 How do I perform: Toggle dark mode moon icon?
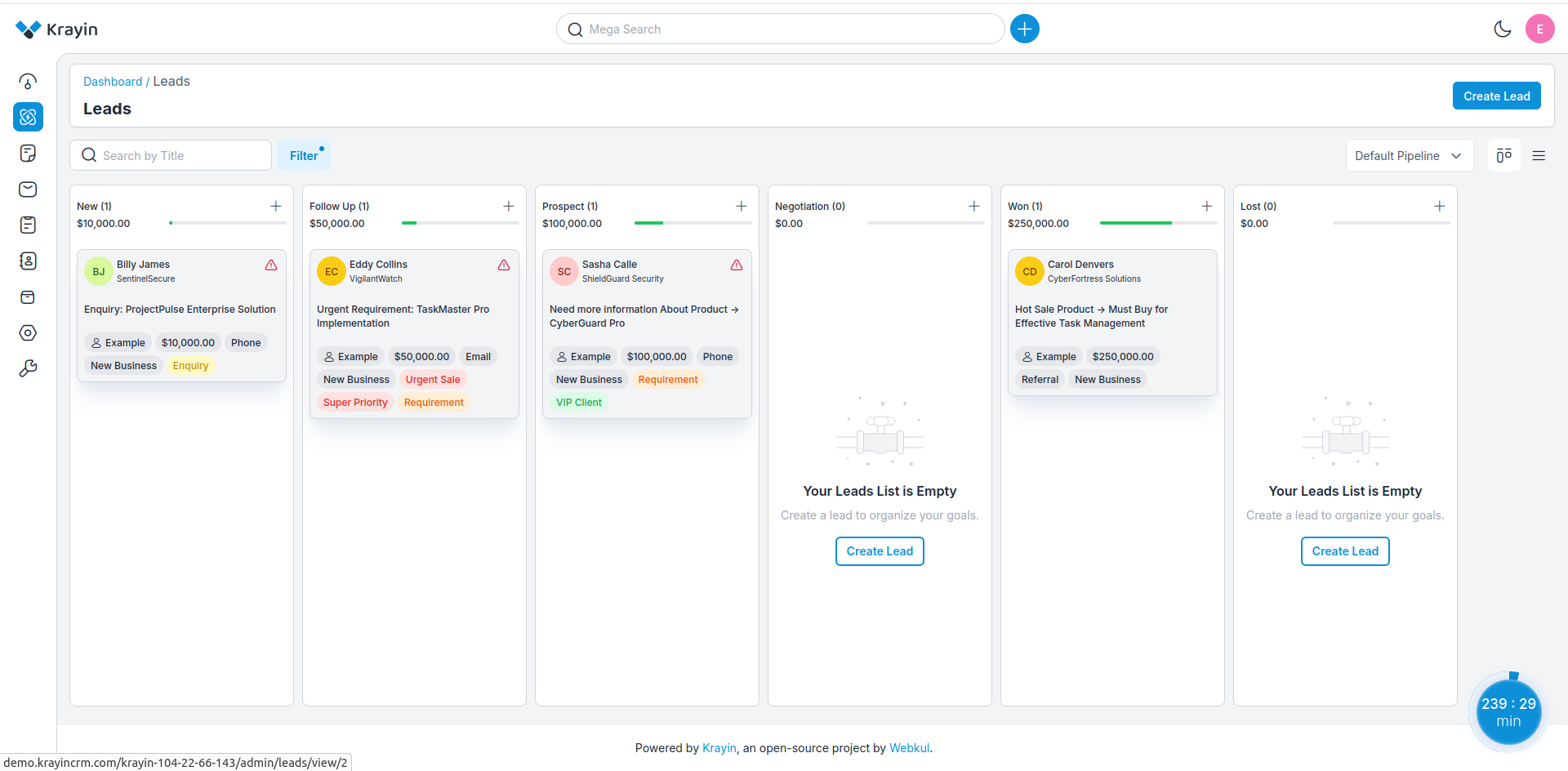click(x=1502, y=29)
